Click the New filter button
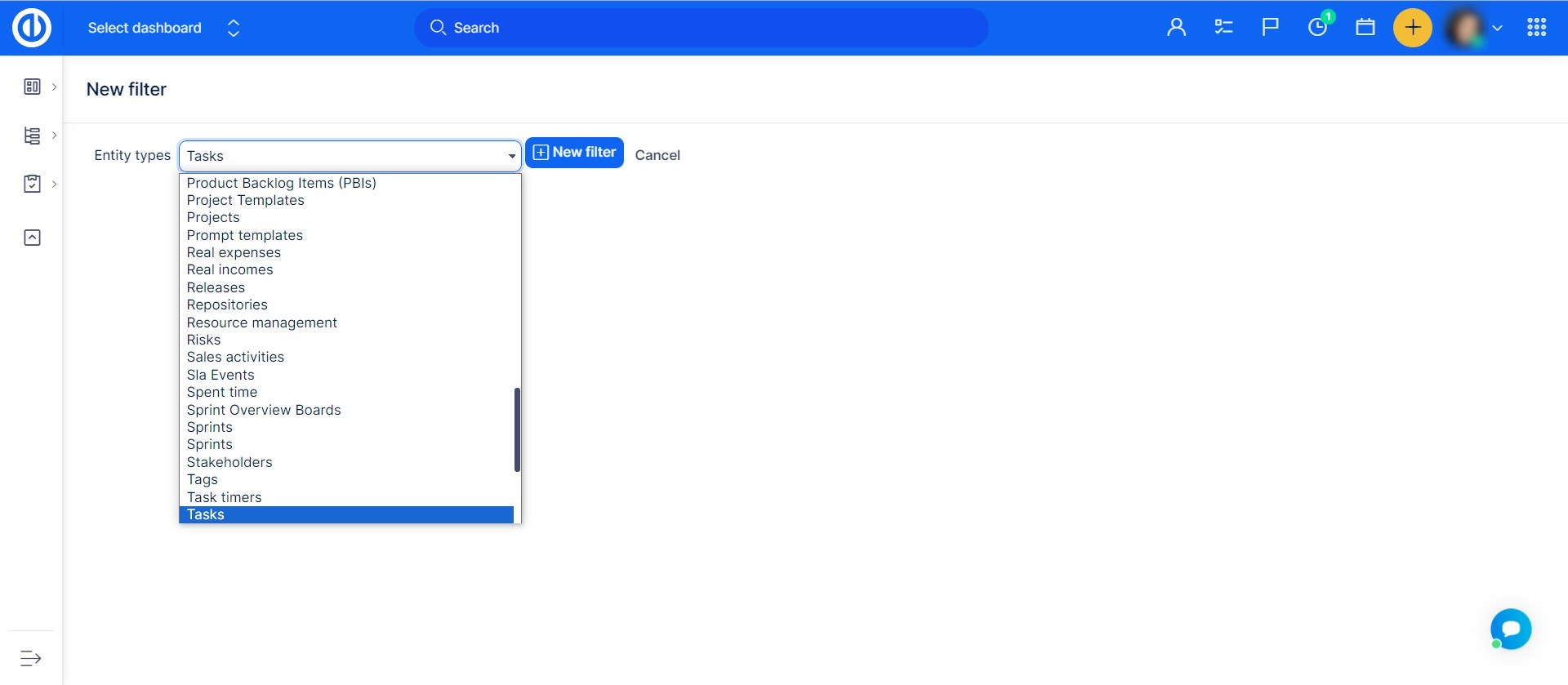Image resolution: width=1568 pixels, height=685 pixels. coord(574,153)
